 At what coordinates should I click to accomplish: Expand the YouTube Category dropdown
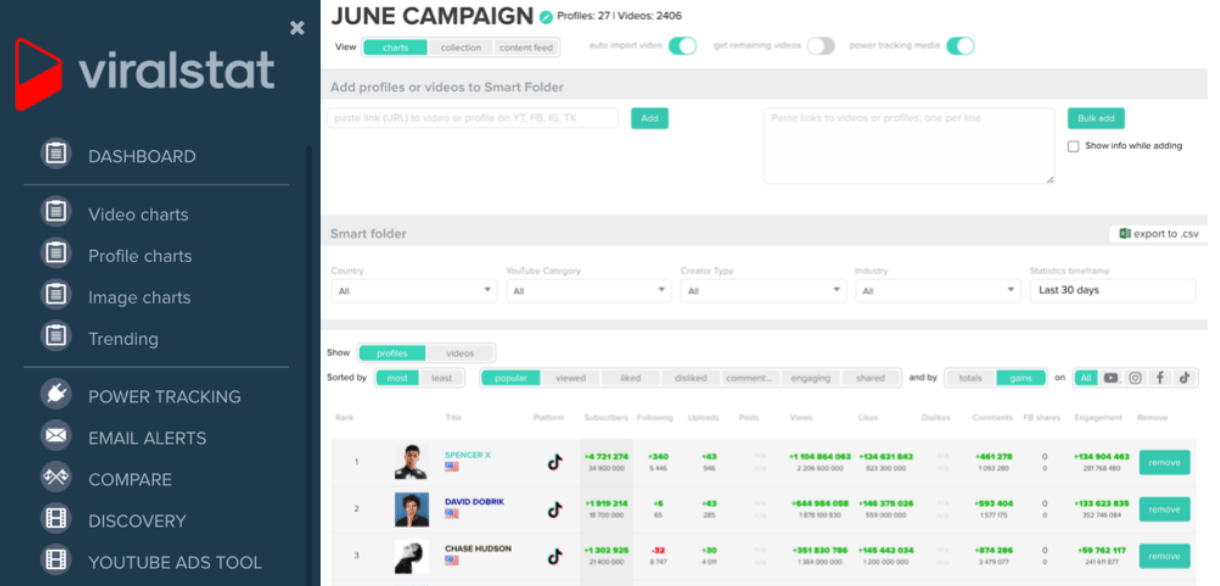tap(588, 291)
